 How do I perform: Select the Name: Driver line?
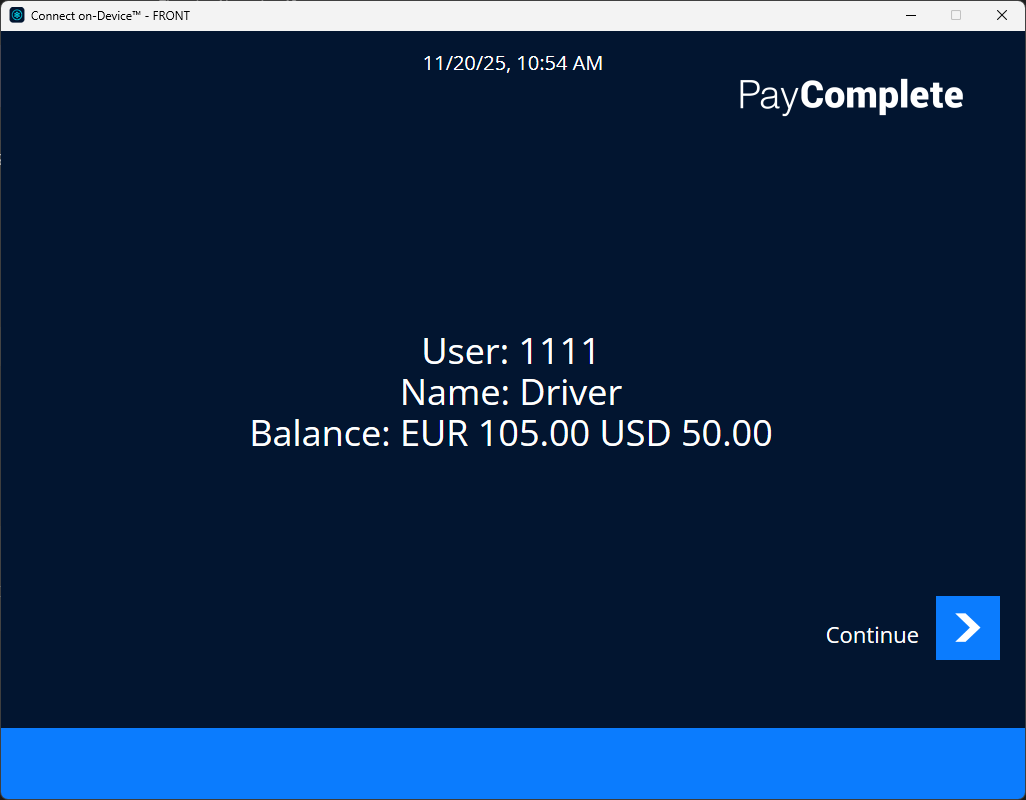510,392
